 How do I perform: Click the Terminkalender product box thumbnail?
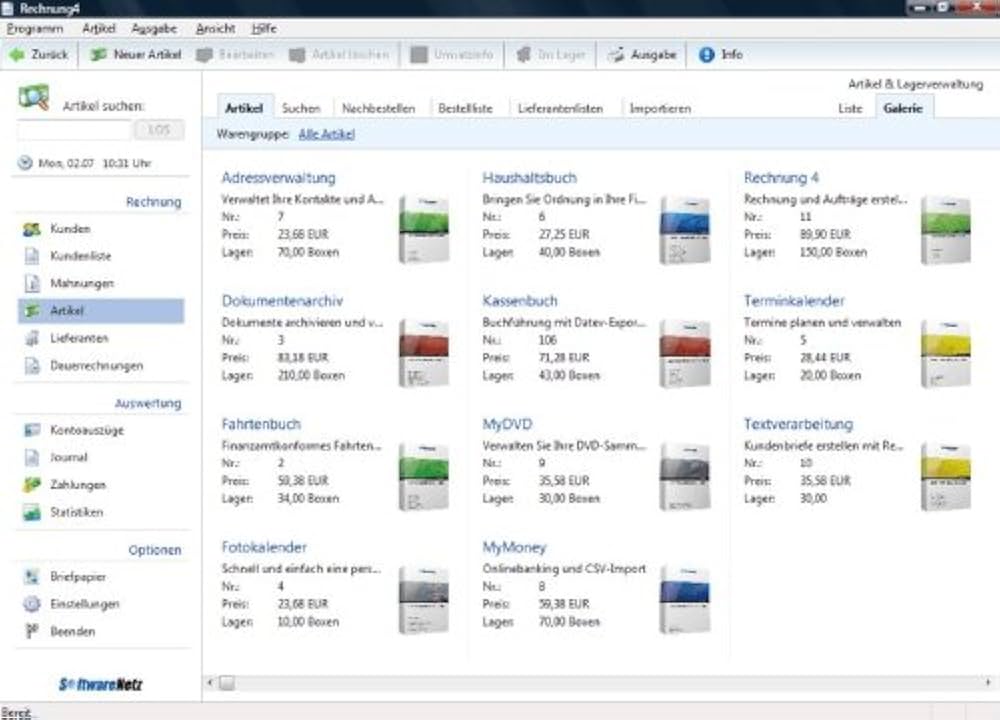(x=946, y=354)
